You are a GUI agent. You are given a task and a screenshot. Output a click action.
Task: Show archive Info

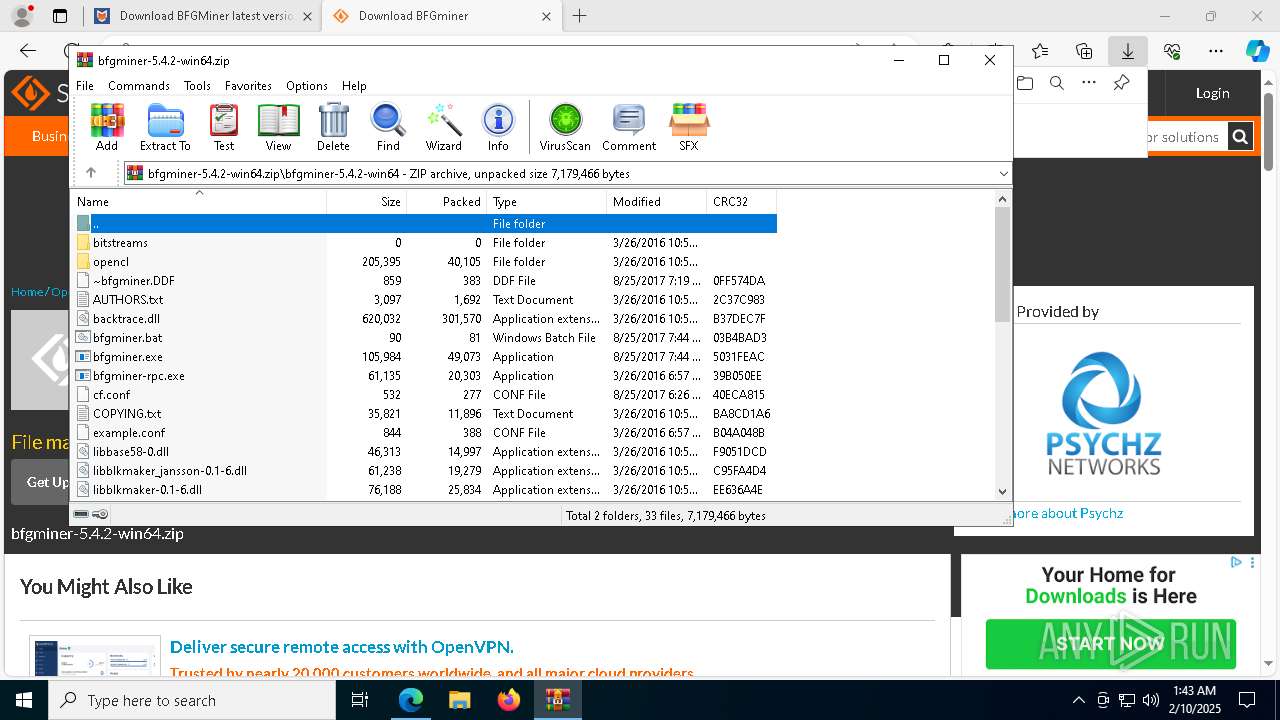498,127
